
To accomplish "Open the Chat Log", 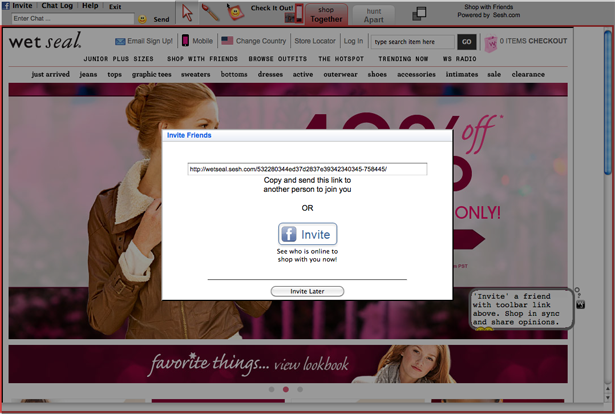I will click(57, 5).
